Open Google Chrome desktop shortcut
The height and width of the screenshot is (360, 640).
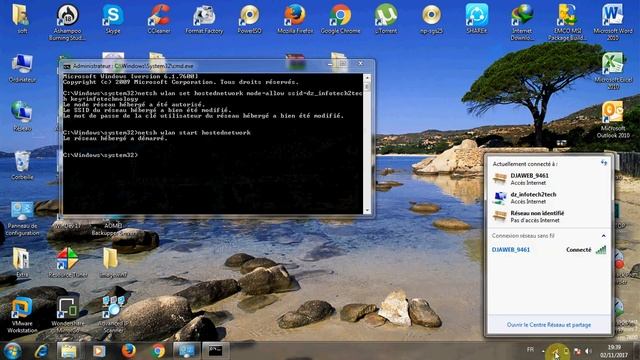[340, 18]
